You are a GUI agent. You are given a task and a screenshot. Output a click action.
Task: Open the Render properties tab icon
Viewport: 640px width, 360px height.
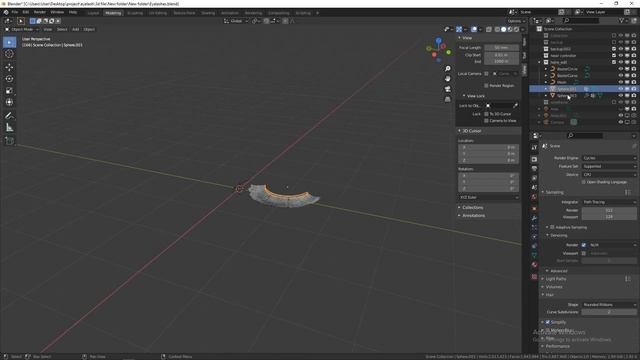pos(534,159)
